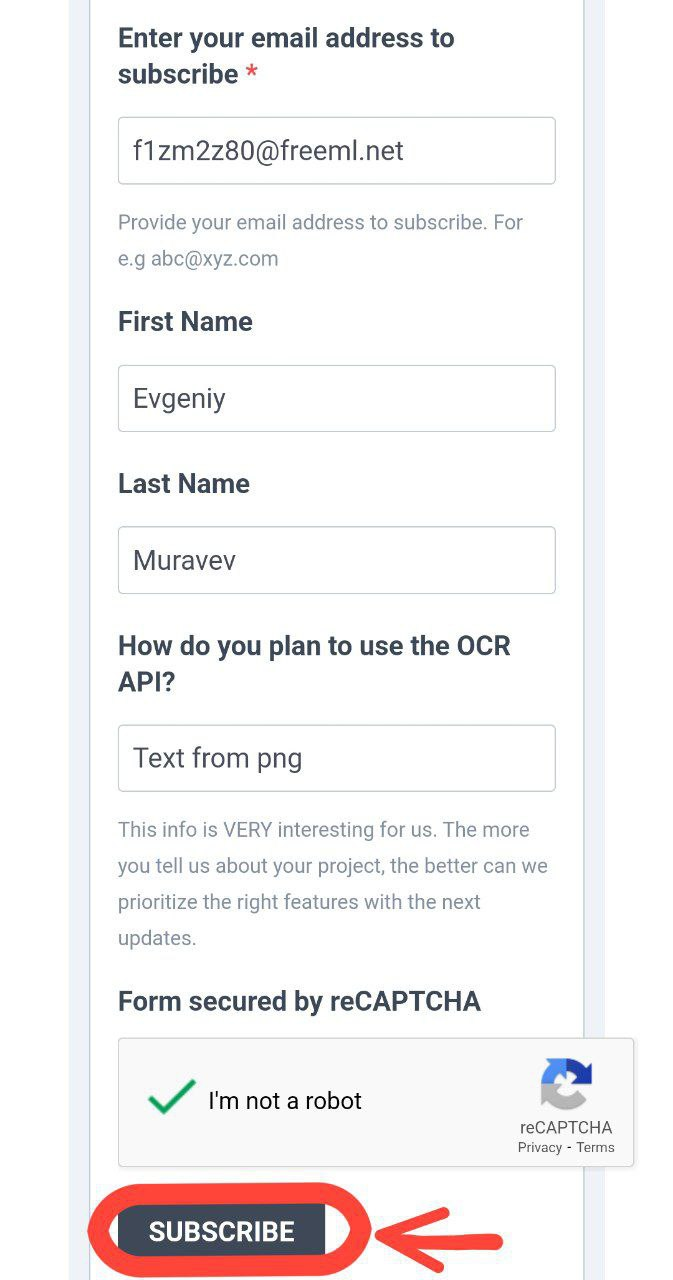Click the "Last Name" field label
Screen dimensions: 673x1280
[x=184, y=484]
